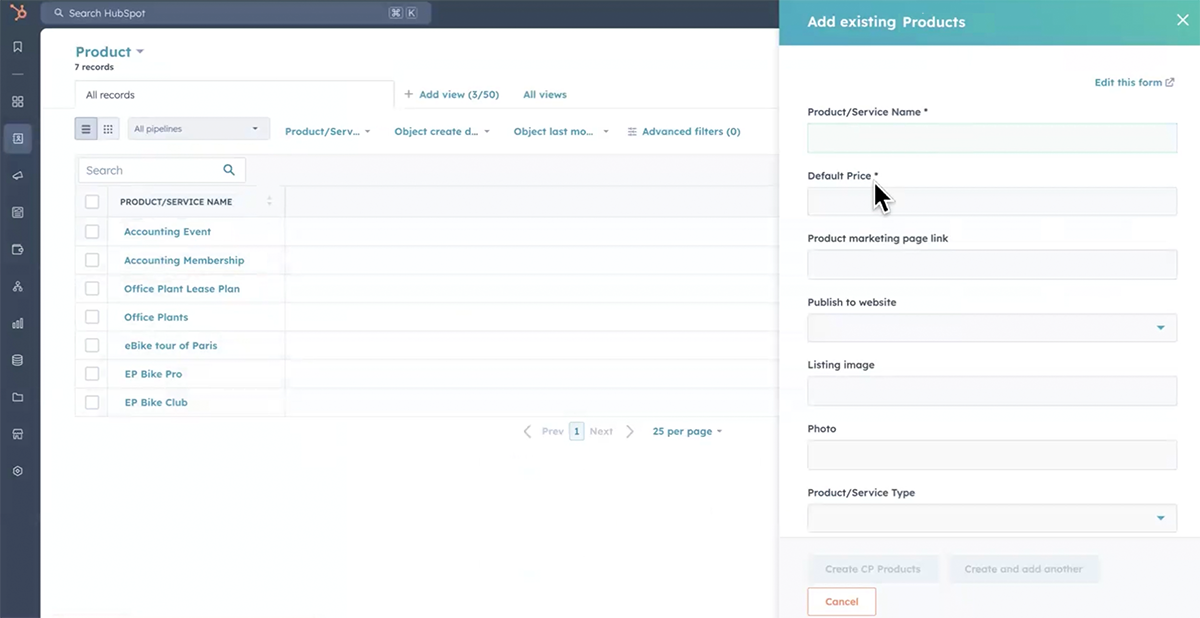Tick the checkbox for Office Plants
The image size is (1200, 618).
pyautogui.click(x=92, y=317)
